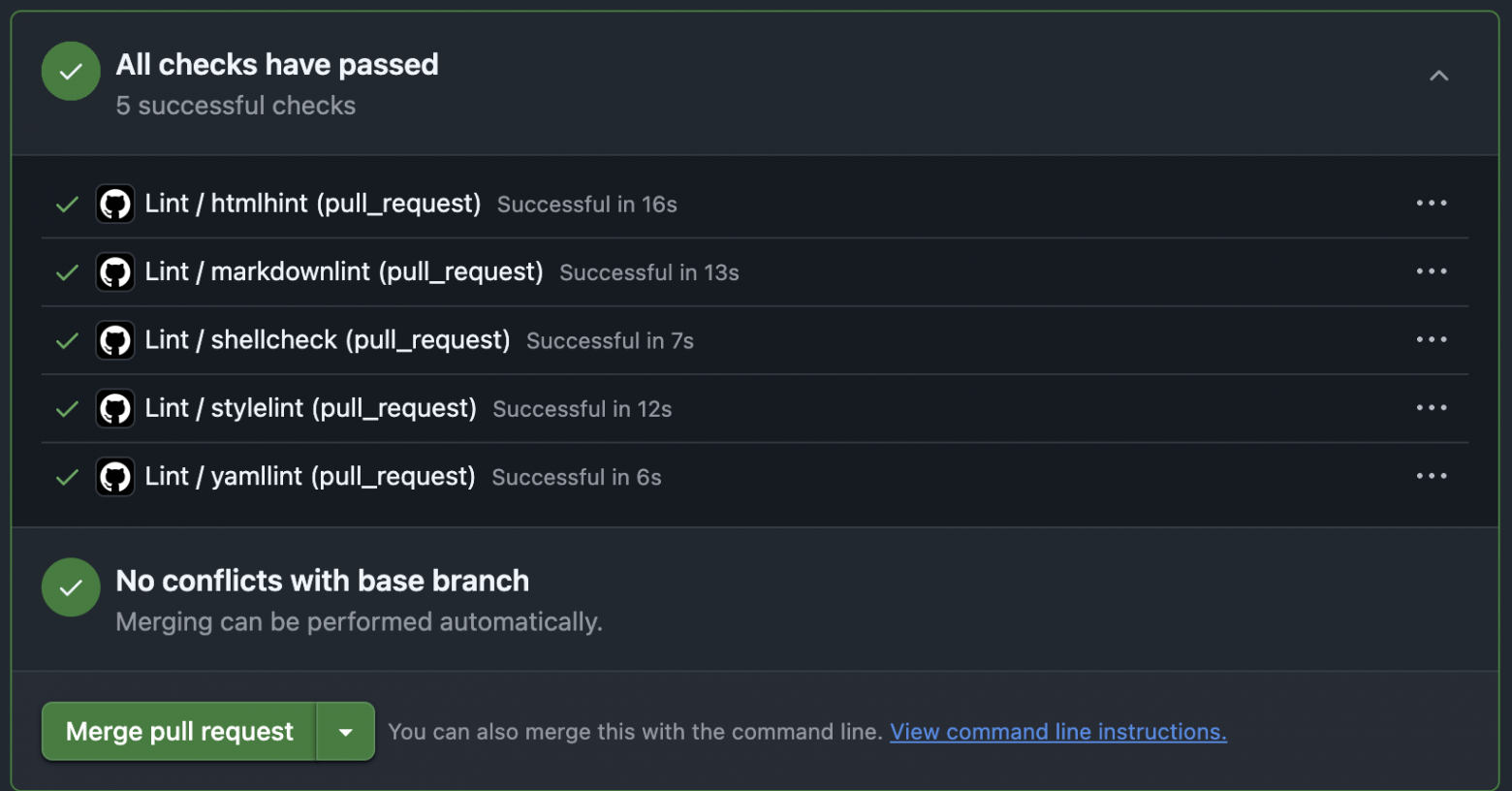This screenshot has height=791, width=1512.
Task: Click the checkmark next to htmlhint row
Action: pos(67,205)
